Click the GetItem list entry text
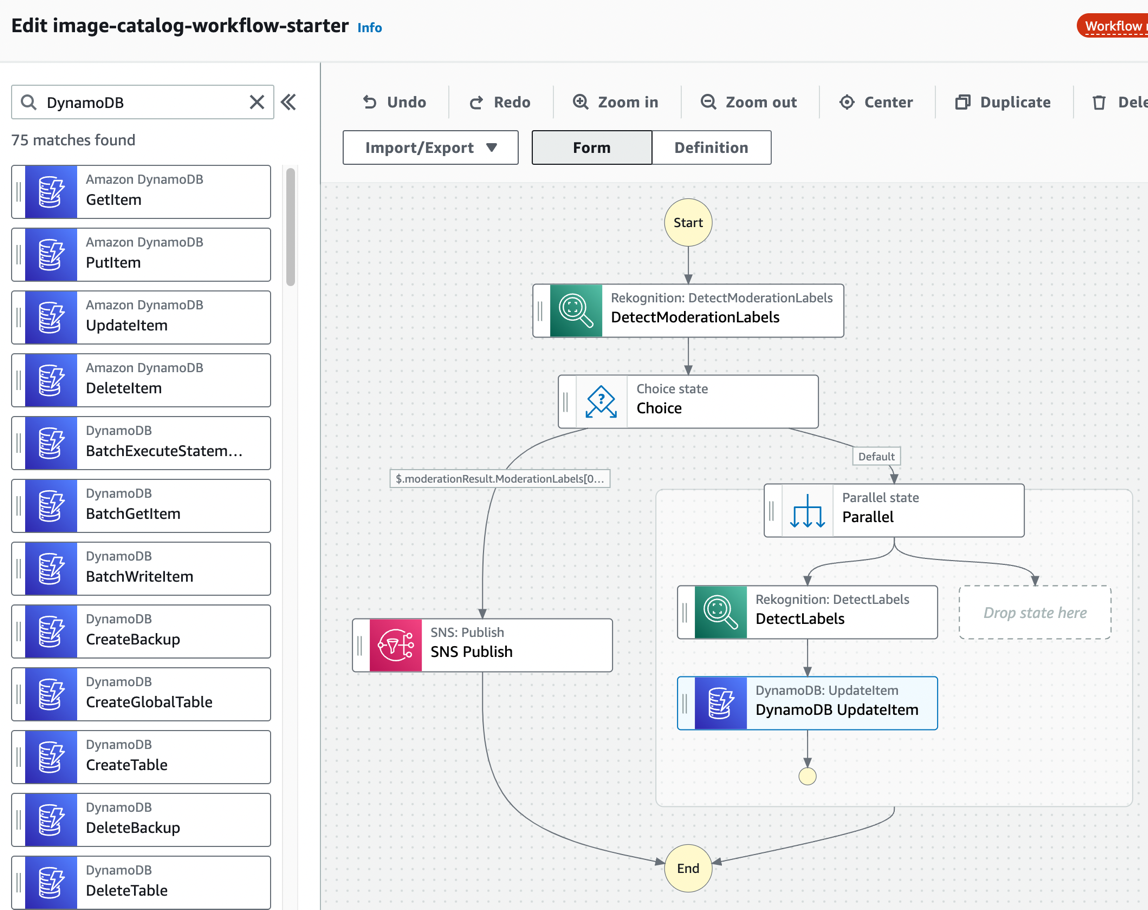 (x=113, y=200)
